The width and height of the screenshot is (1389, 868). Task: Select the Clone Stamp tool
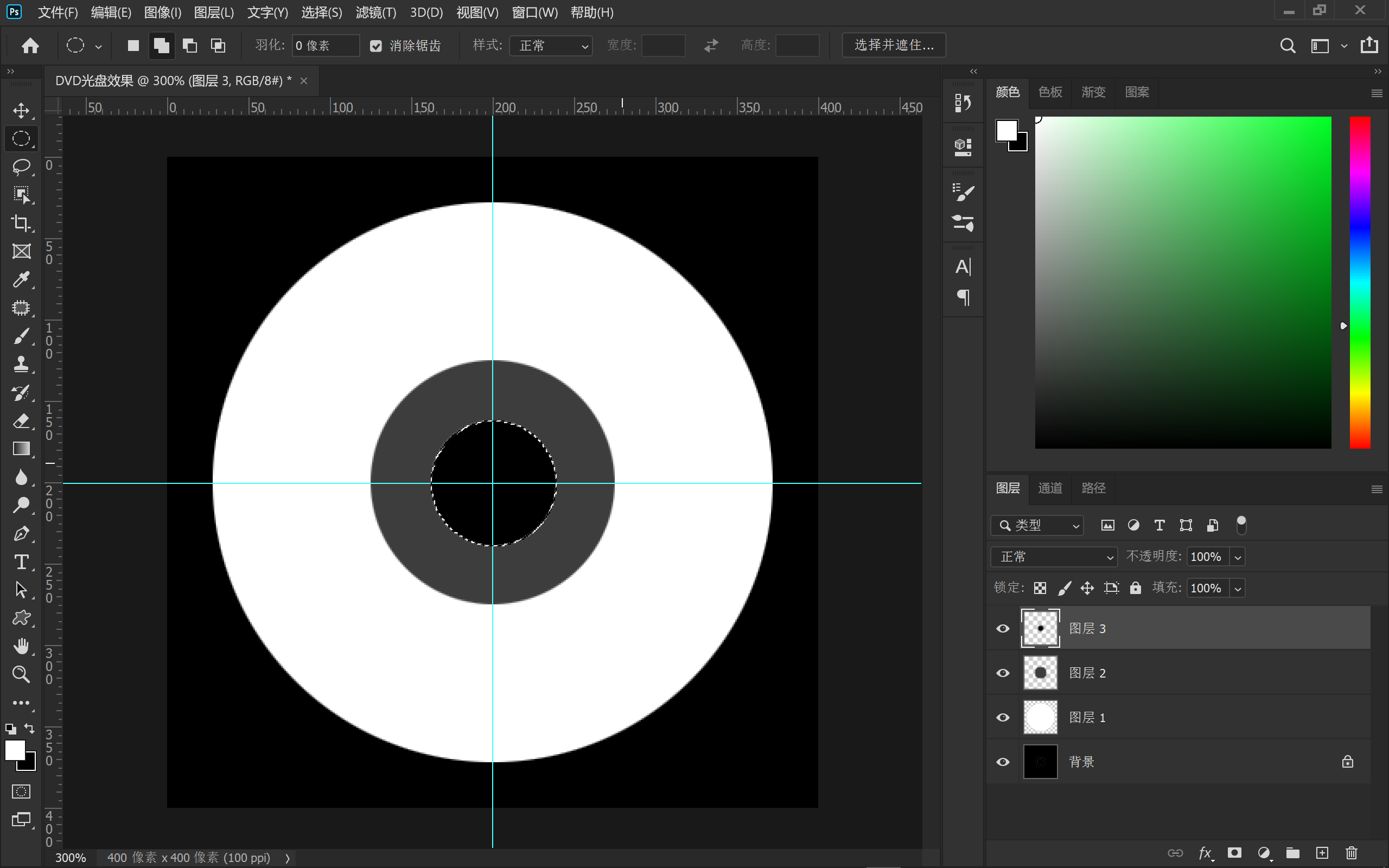point(21,364)
